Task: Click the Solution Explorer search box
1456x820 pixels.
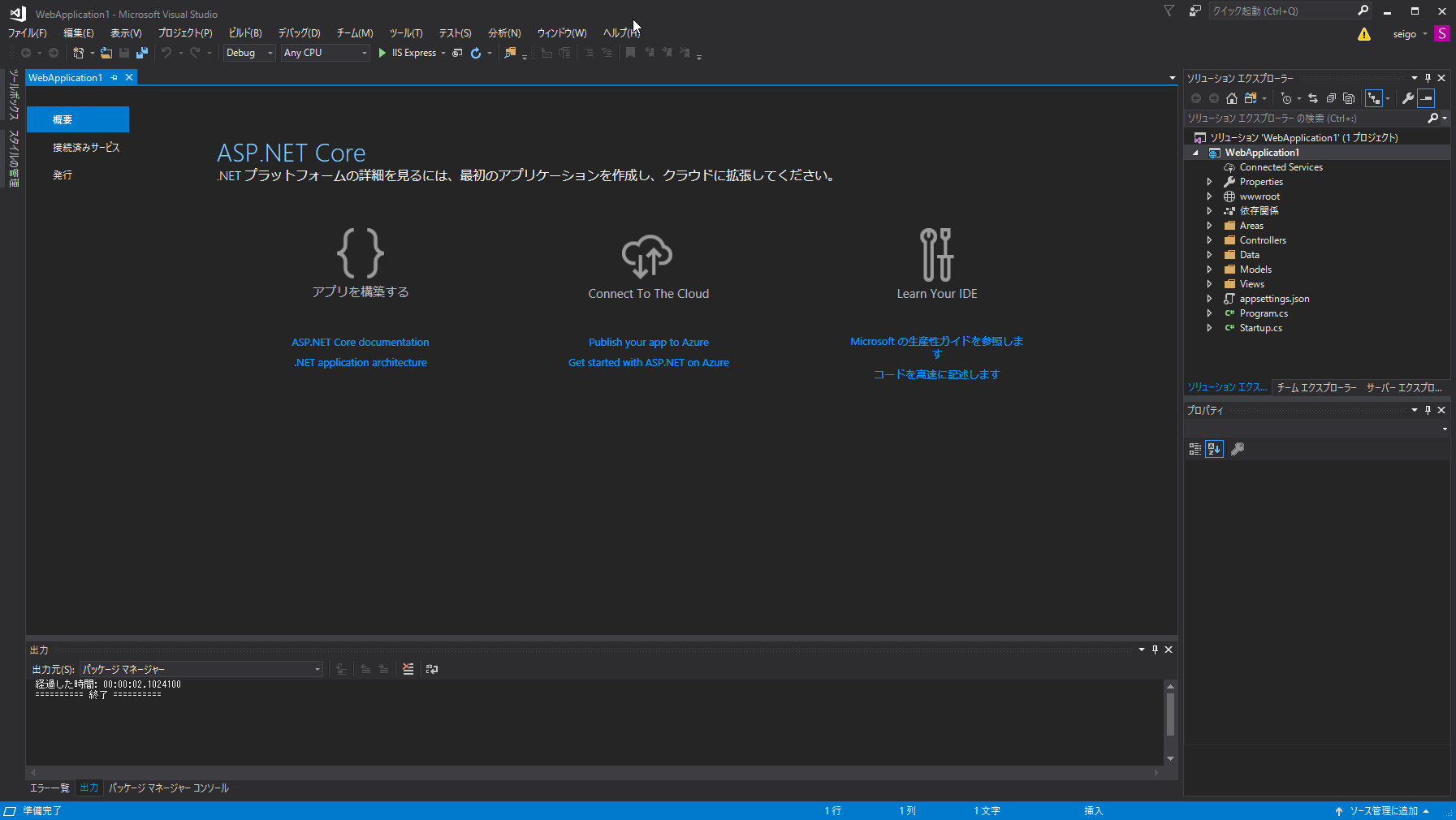Action: pyautogui.click(x=1299, y=118)
